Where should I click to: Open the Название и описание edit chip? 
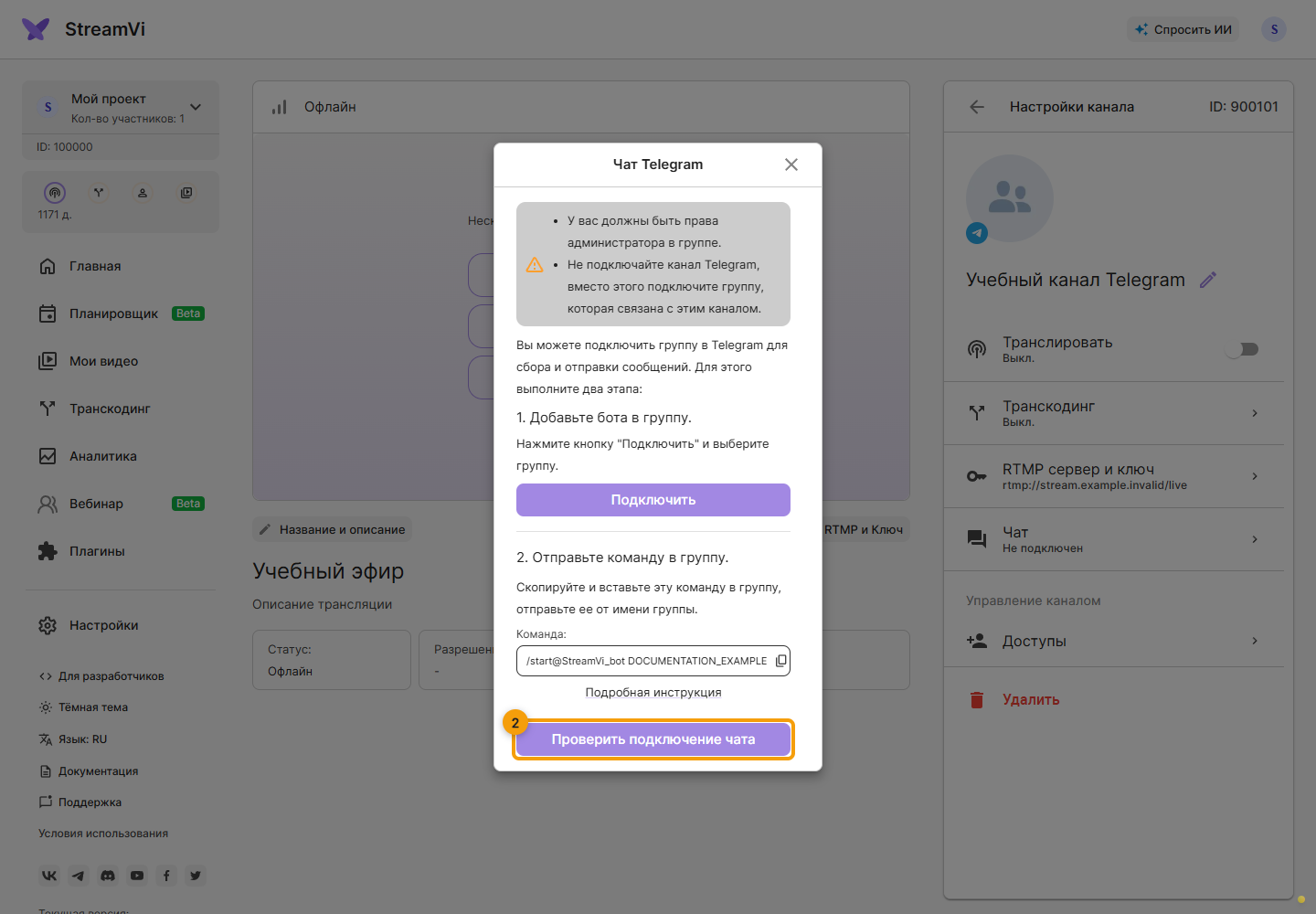pyautogui.click(x=332, y=529)
